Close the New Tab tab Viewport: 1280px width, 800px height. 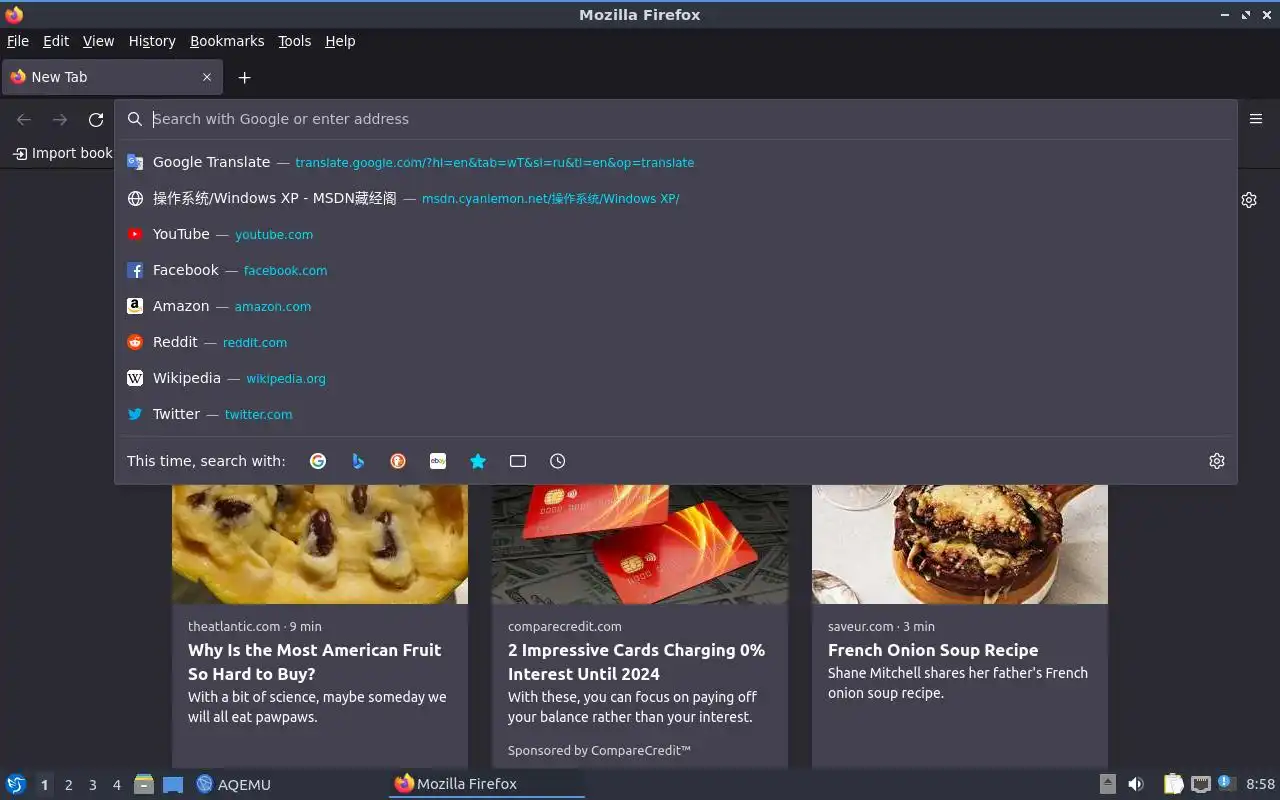(207, 77)
